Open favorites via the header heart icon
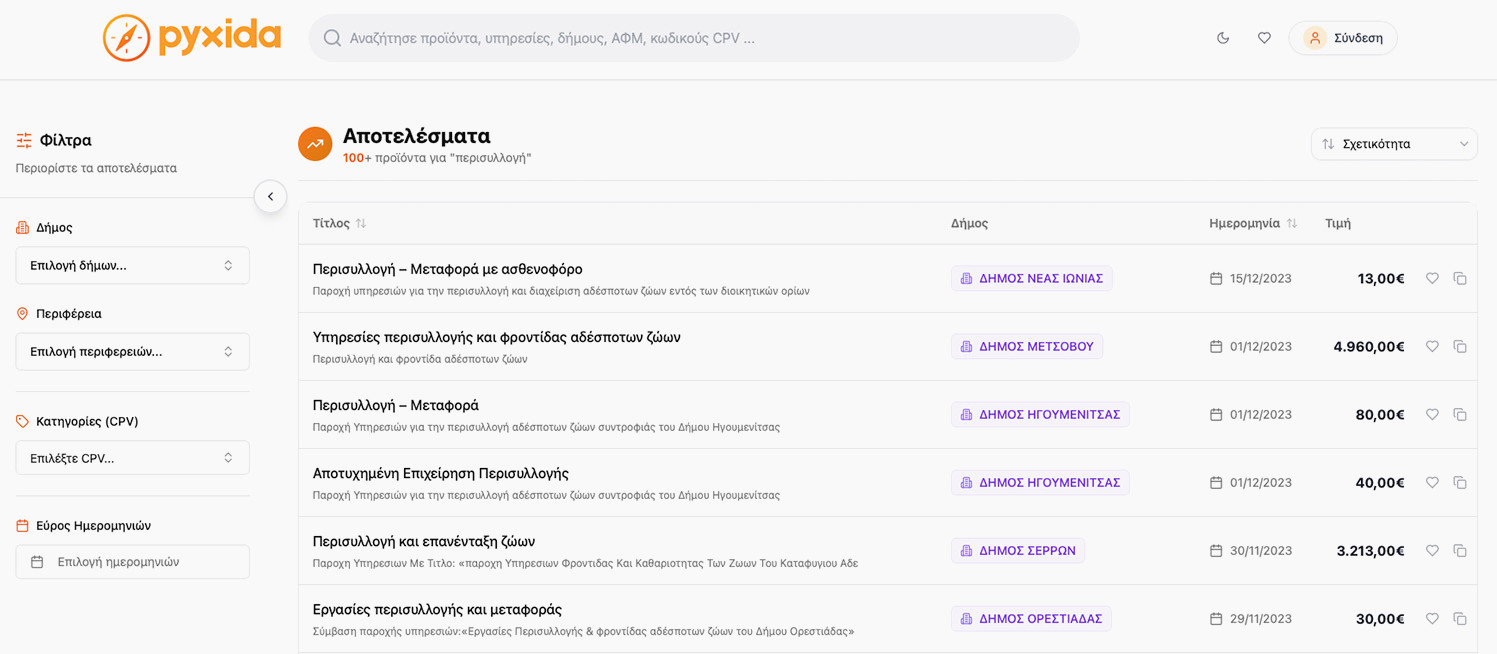 pyautogui.click(x=1264, y=38)
